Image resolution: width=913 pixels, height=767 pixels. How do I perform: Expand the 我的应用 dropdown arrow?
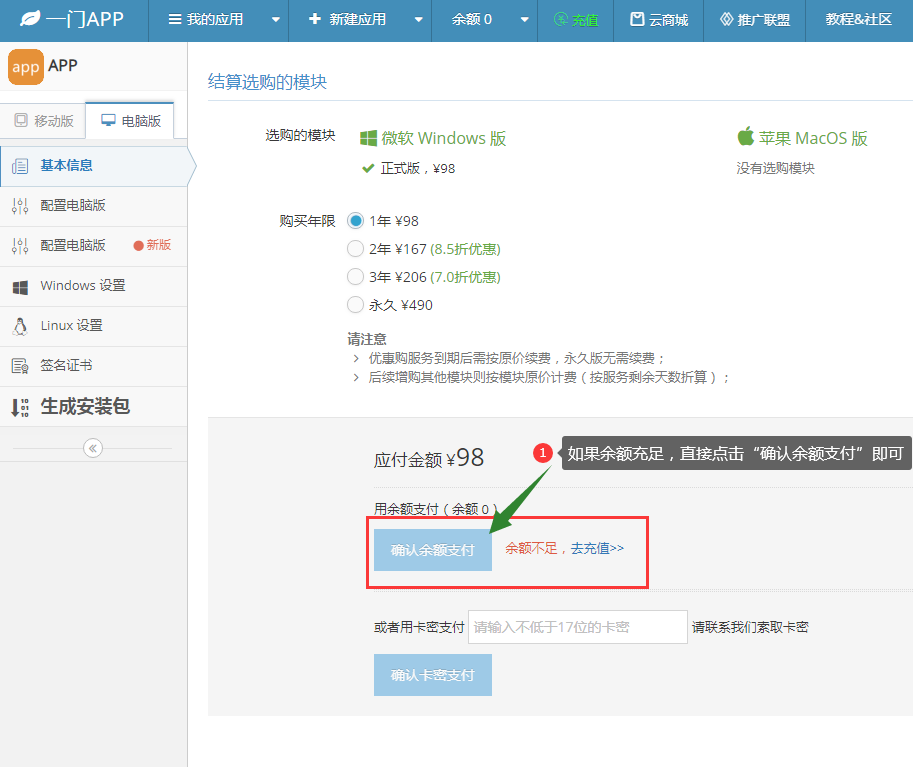(276, 20)
